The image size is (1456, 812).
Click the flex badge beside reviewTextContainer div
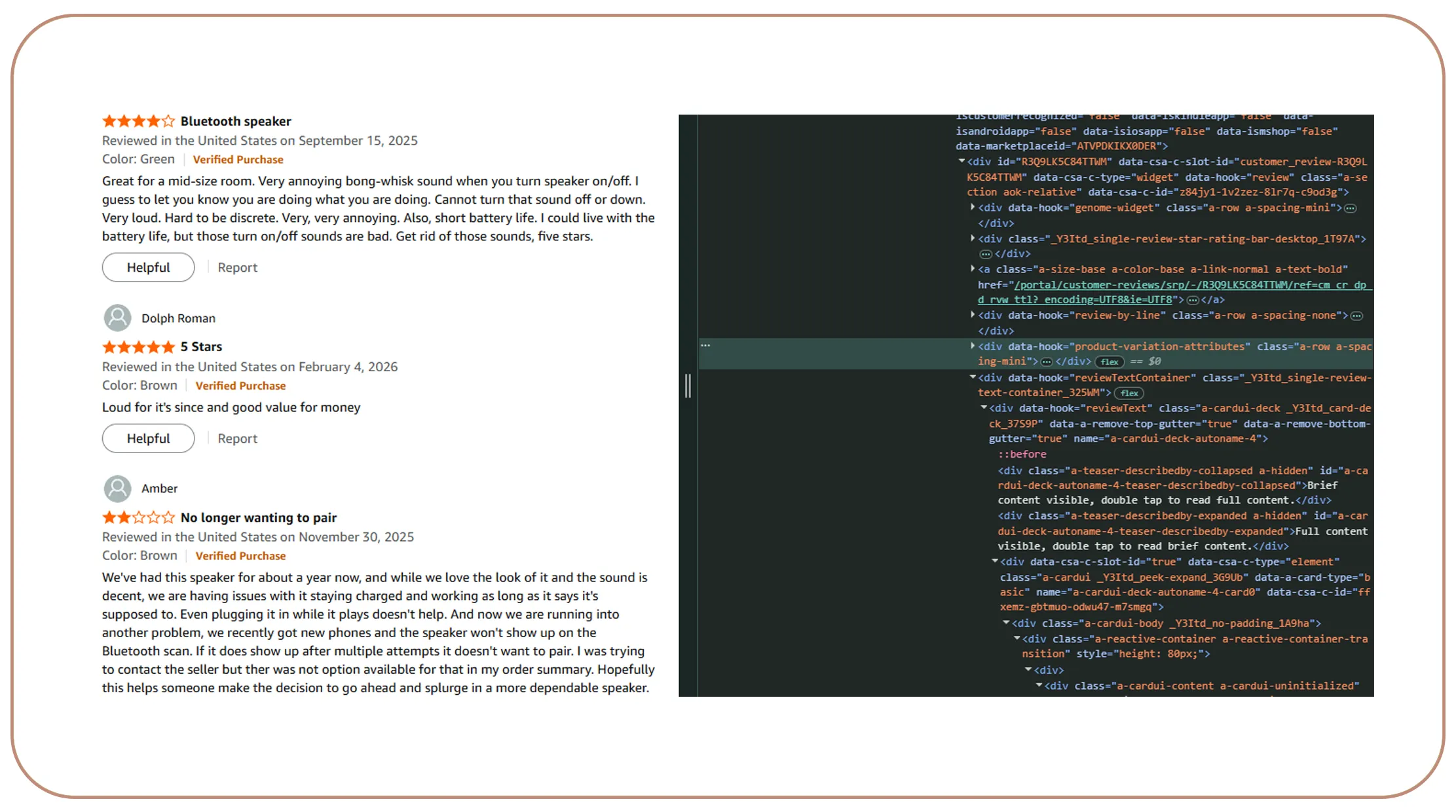pyautogui.click(x=1129, y=394)
